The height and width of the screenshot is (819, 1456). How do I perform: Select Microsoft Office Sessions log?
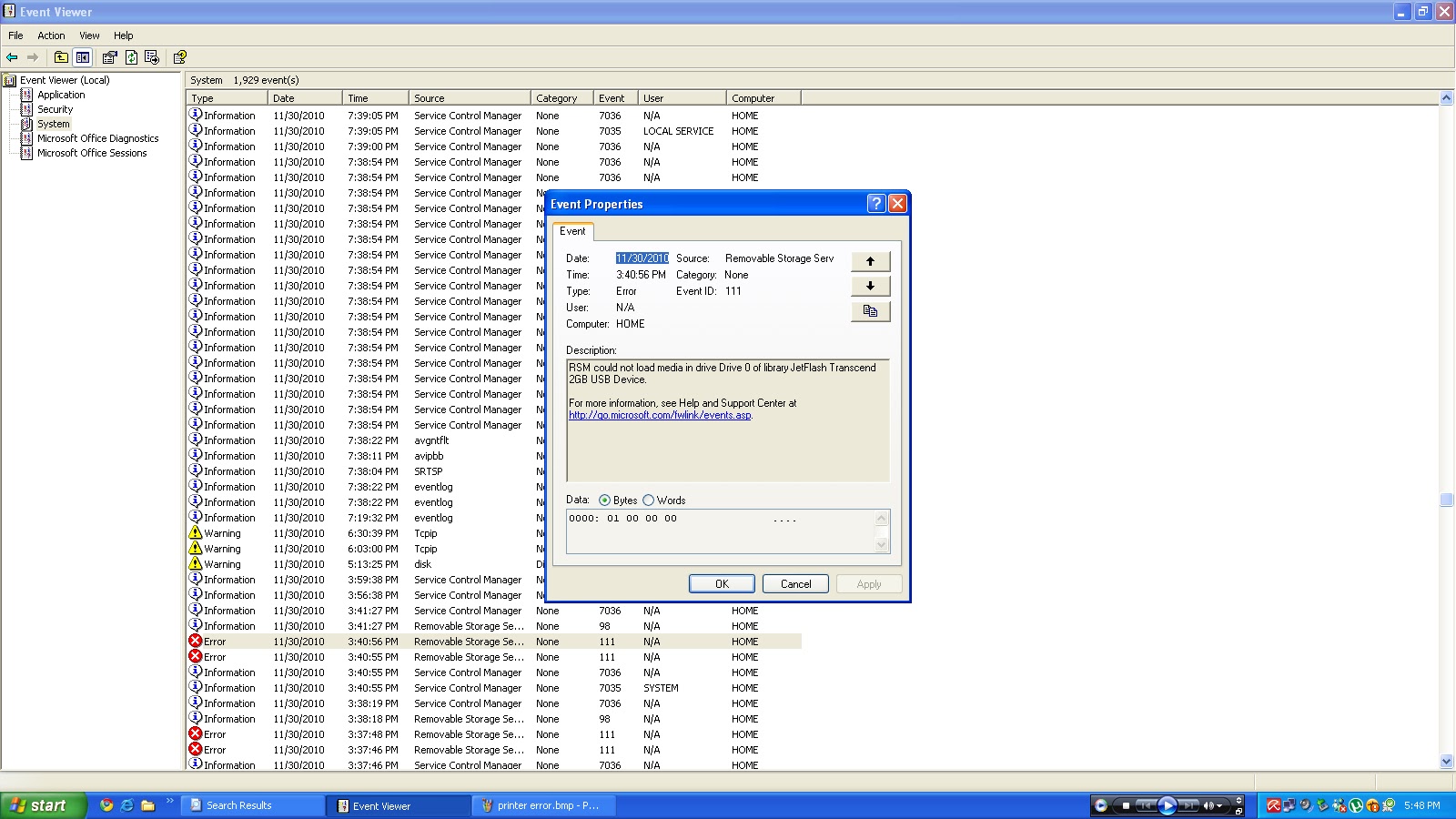(92, 153)
